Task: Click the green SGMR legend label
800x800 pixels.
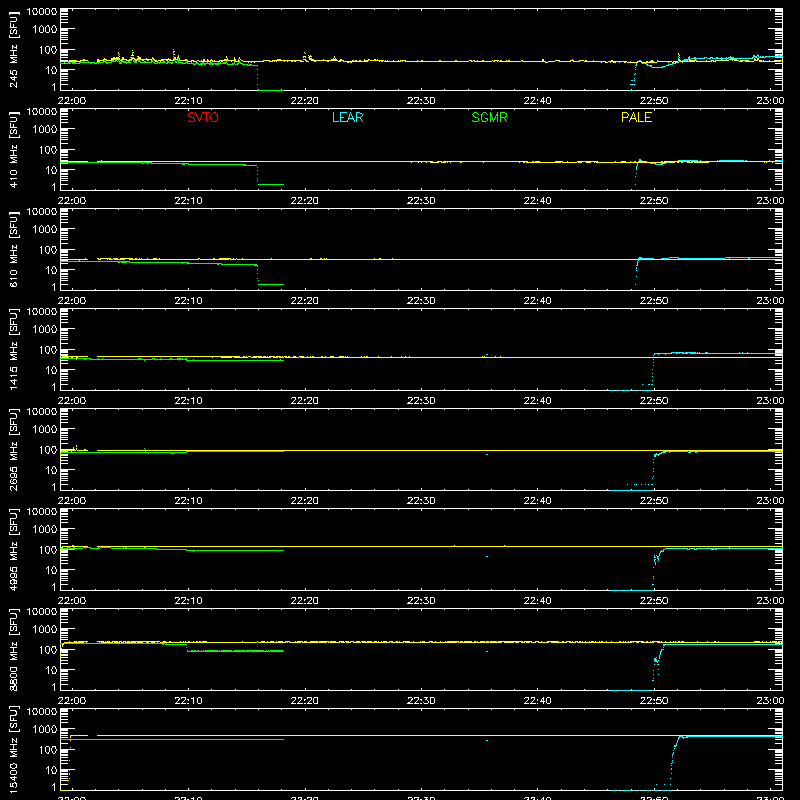Action: pos(489,117)
